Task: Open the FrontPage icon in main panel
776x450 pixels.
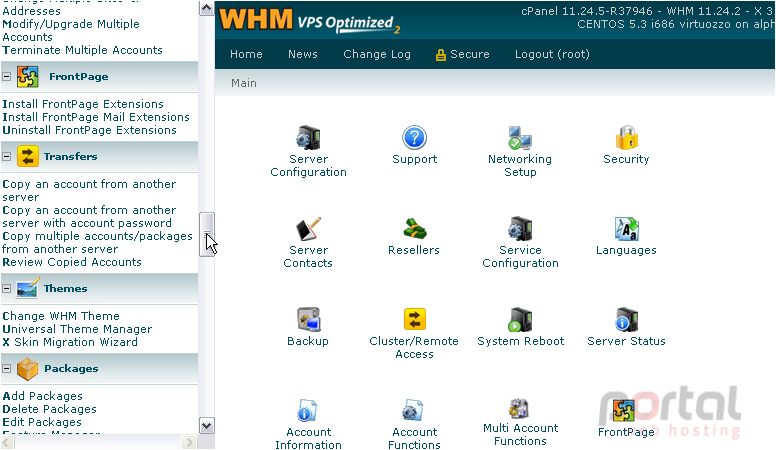Action: pyautogui.click(x=624, y=410)
